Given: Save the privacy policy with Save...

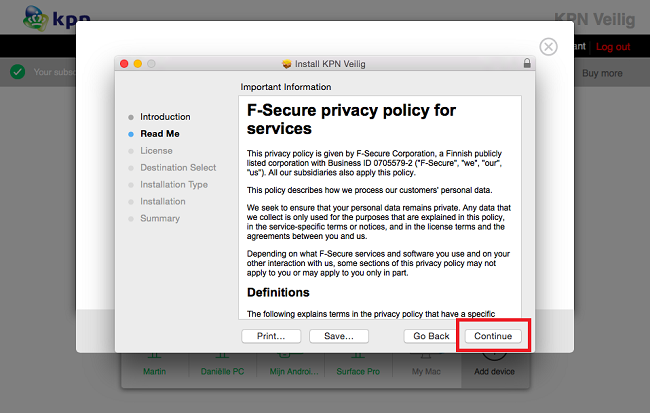Looking at the screenshot, I should [338, 336].
